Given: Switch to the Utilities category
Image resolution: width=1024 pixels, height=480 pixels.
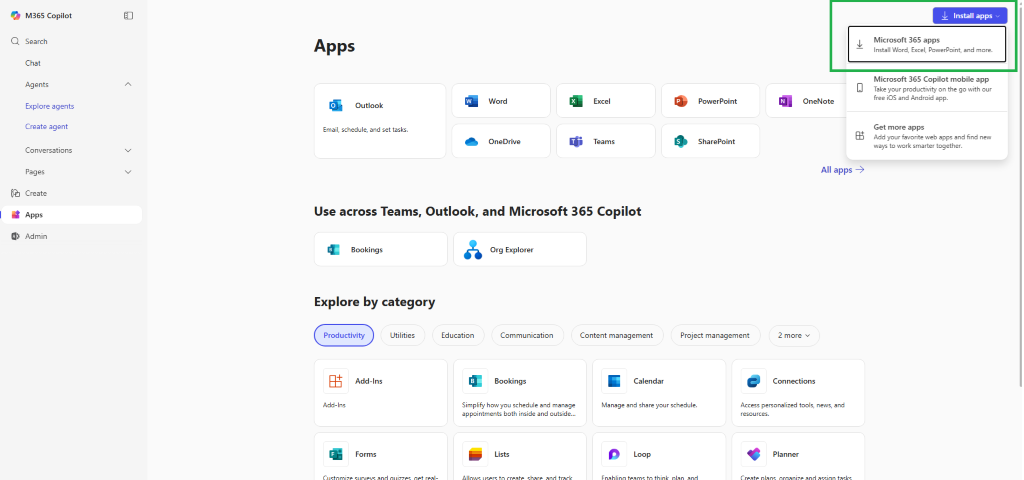Looking at the screenshot, I should tap(402, 335).
